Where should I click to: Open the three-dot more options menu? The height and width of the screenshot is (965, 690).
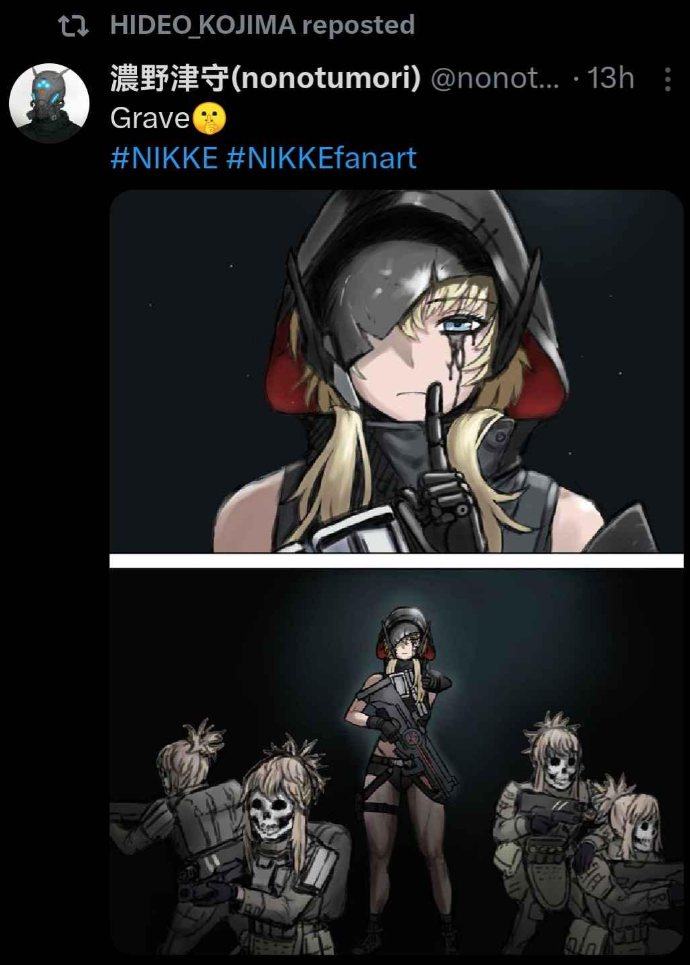(x=668, y=79)
